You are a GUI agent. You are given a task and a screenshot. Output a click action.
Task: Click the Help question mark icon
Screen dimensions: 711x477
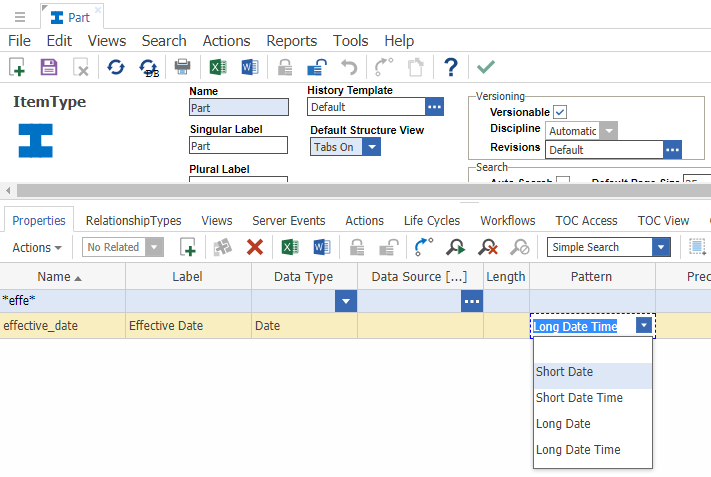[x=451, y=67]
